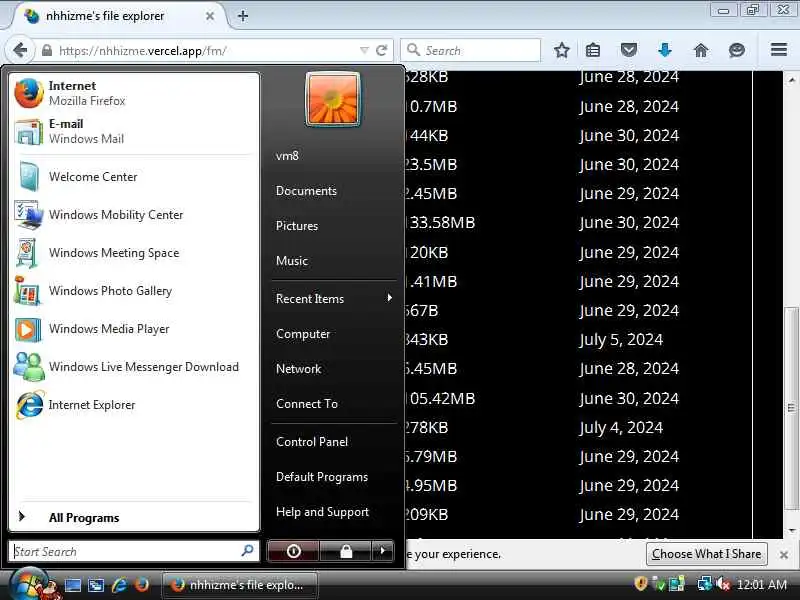Viewport: 800px width, 600px height.
Task: Click the 33.58MB size cell
Action: point(442,222)
